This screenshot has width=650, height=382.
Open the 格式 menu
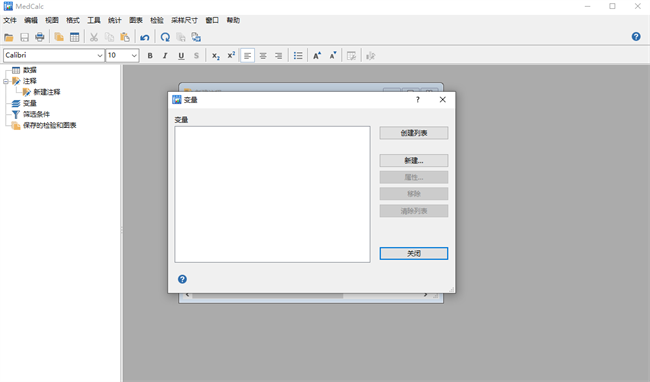[73, 20]
